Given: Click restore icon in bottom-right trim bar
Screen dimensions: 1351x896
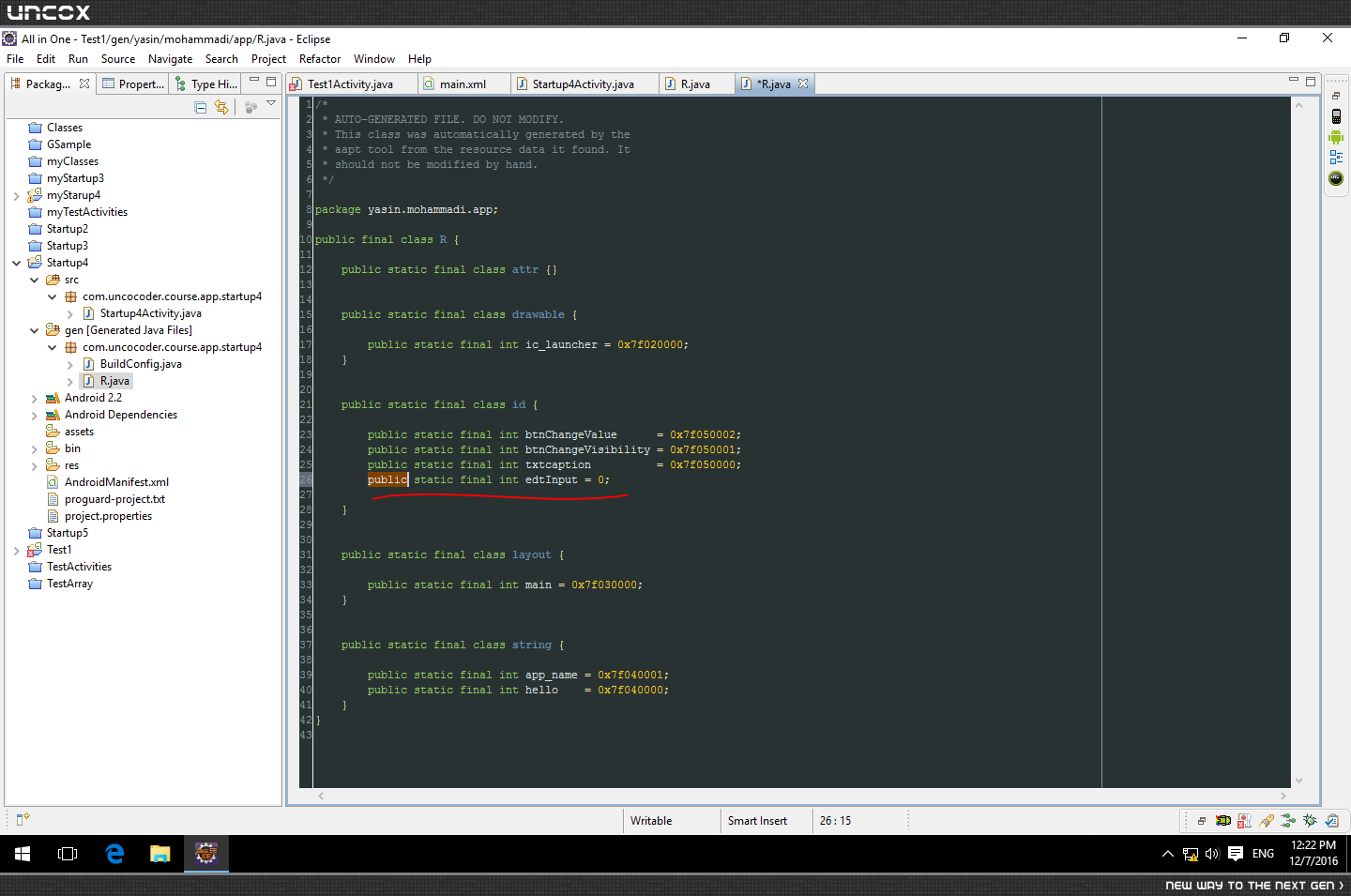Looking at the screenshot, I should point(1201,821).
